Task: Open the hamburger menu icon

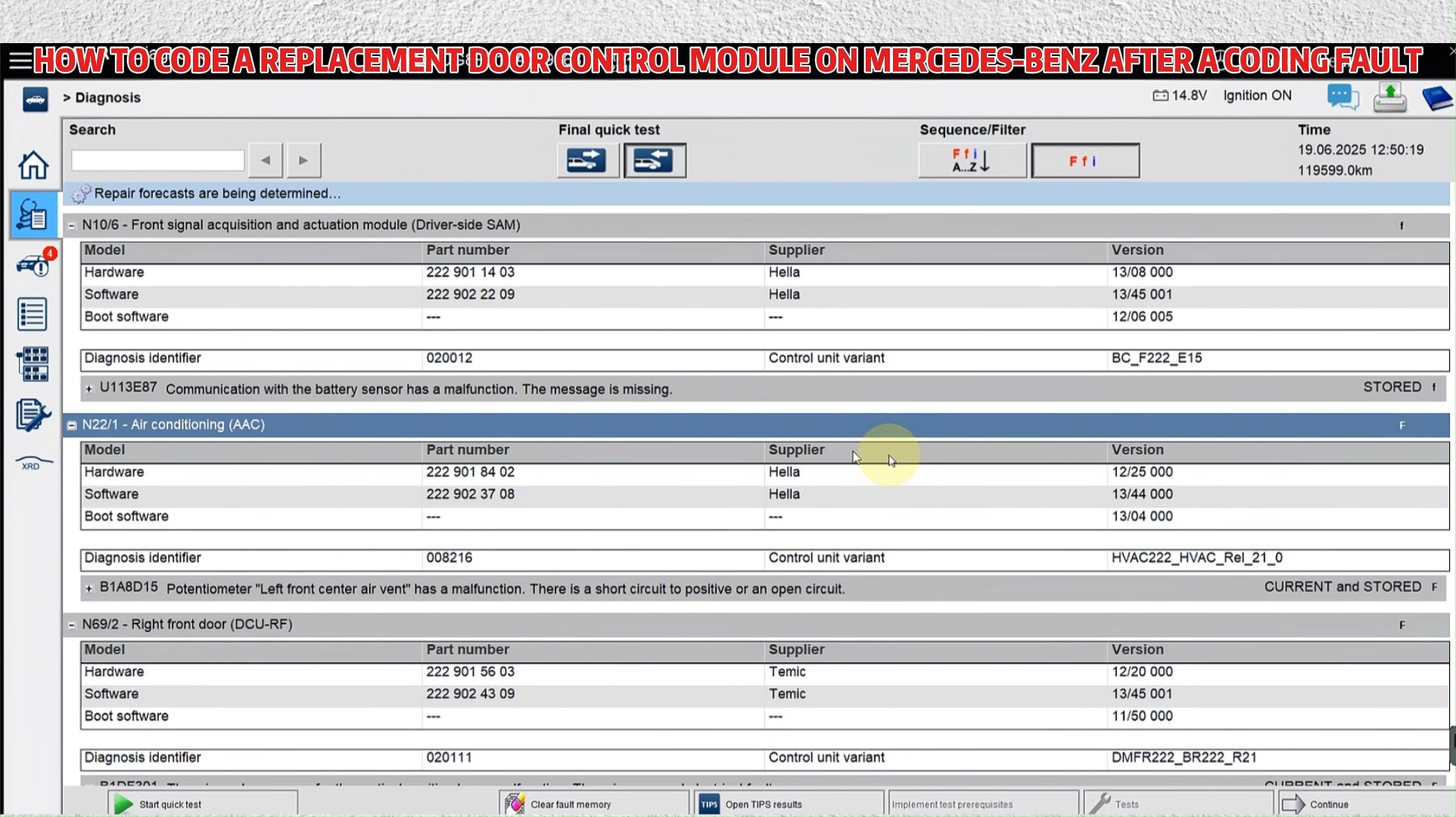Action: pyautogui.click(x=20, y=60)
